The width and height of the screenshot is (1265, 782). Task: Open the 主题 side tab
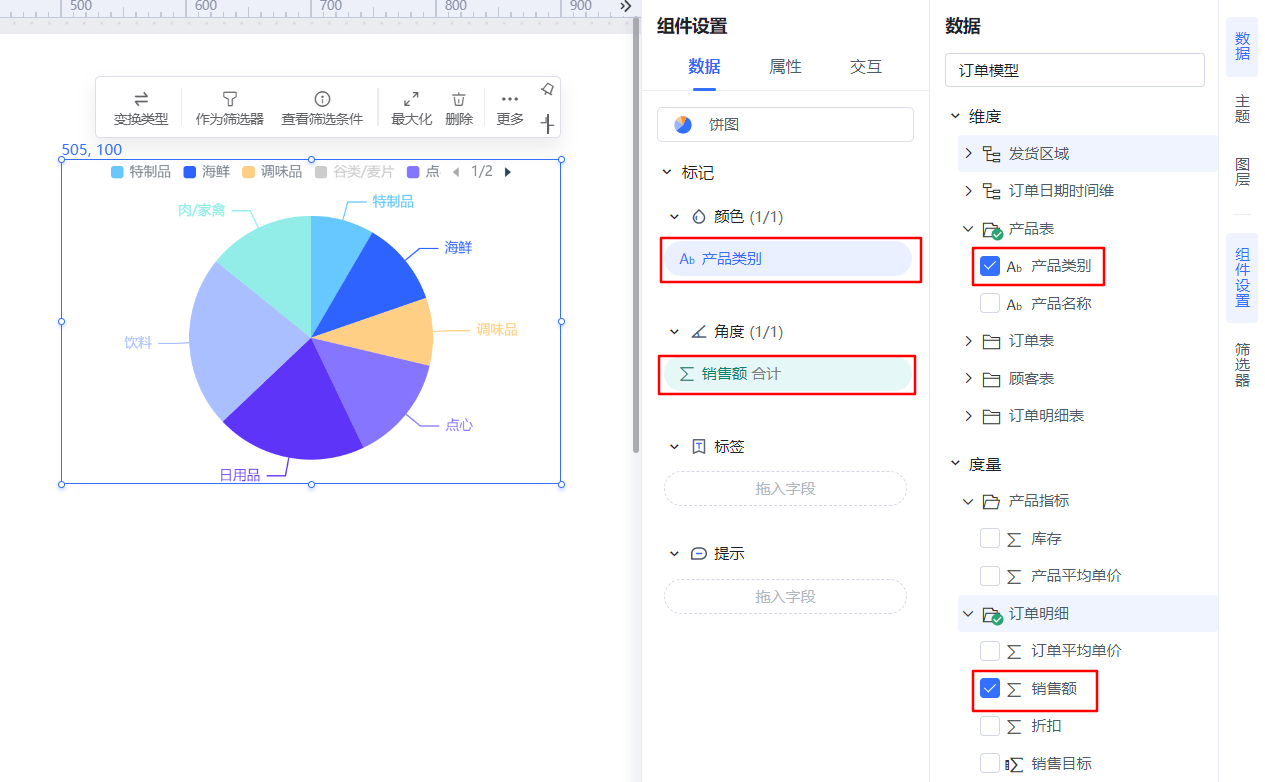point(1242,109)
